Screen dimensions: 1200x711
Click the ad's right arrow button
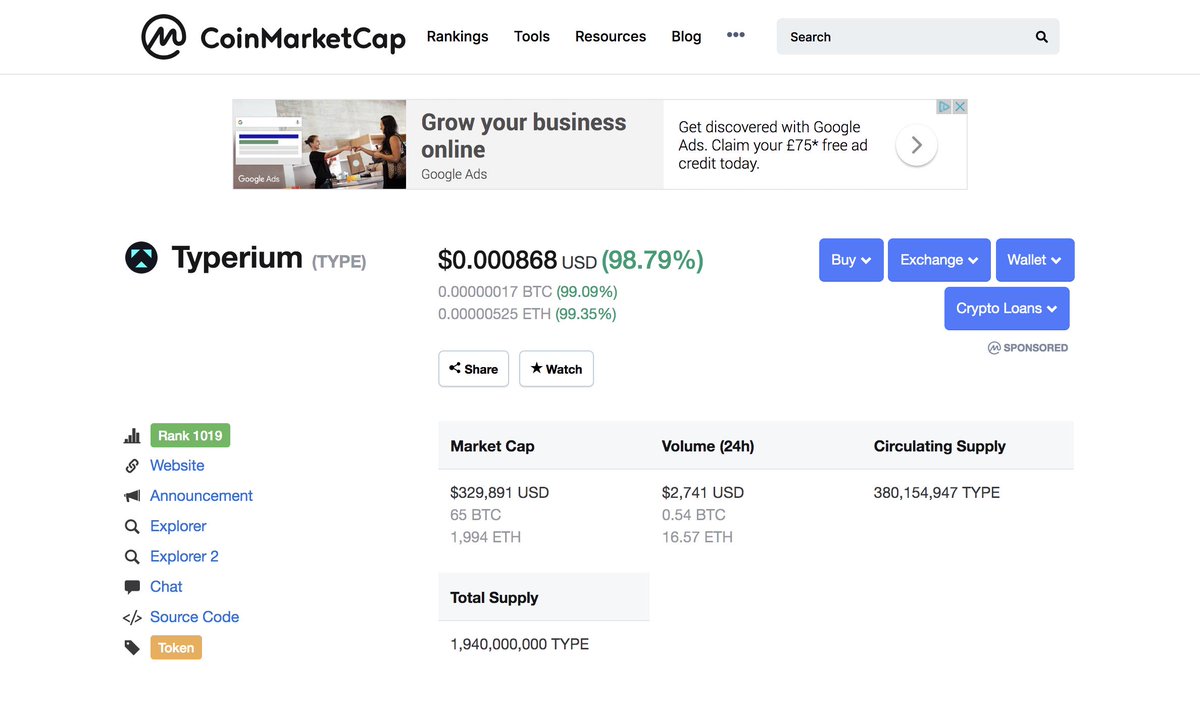point(916,145)
